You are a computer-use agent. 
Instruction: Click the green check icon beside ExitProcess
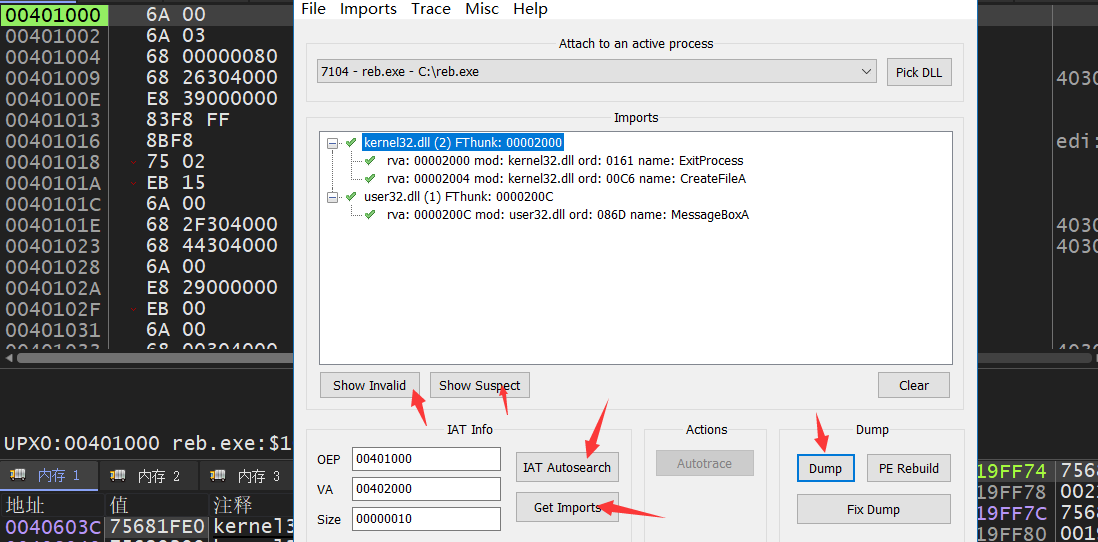370,160
